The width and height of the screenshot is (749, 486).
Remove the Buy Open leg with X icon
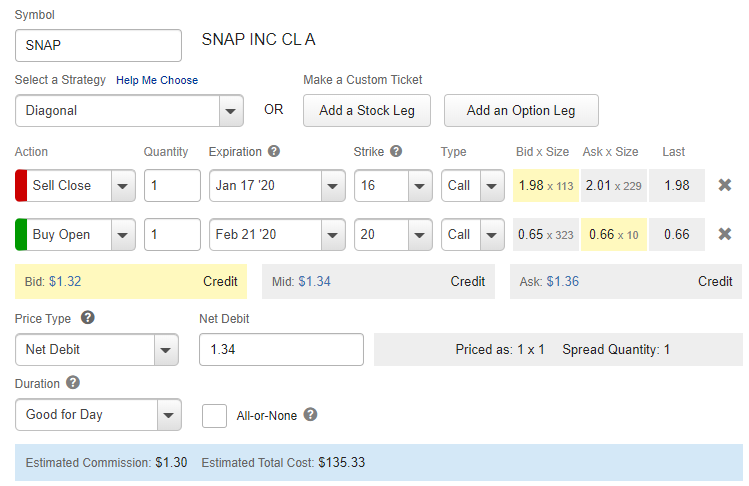[725, 234]
